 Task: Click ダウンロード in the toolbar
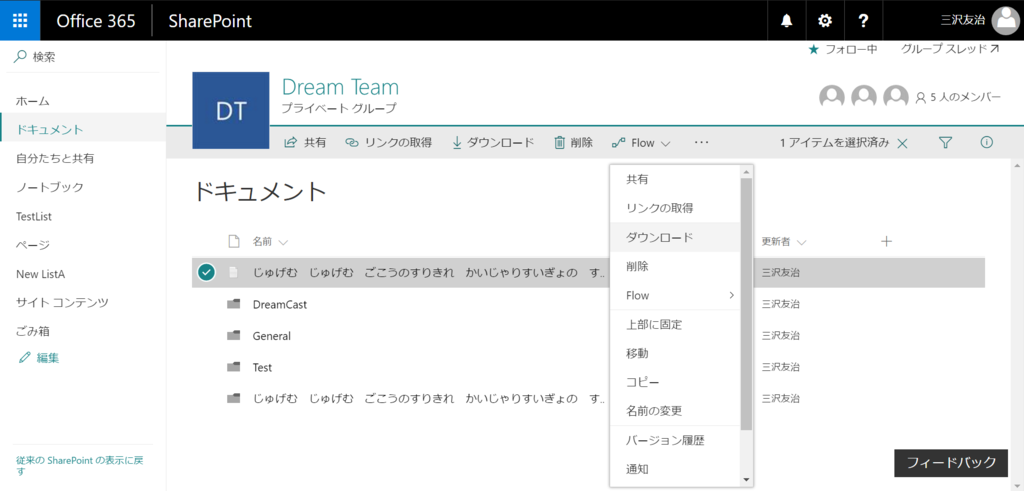493,142
